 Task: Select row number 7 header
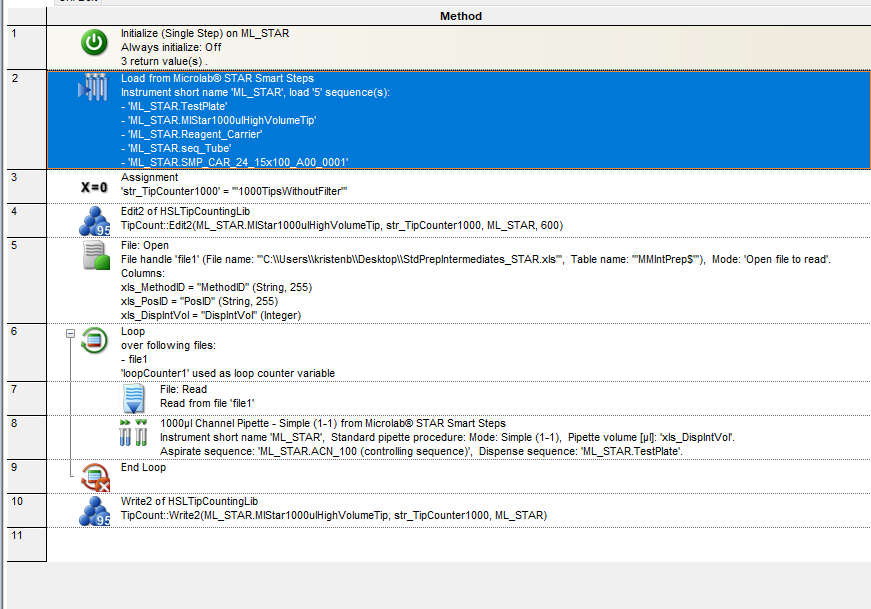coord(27,398)
